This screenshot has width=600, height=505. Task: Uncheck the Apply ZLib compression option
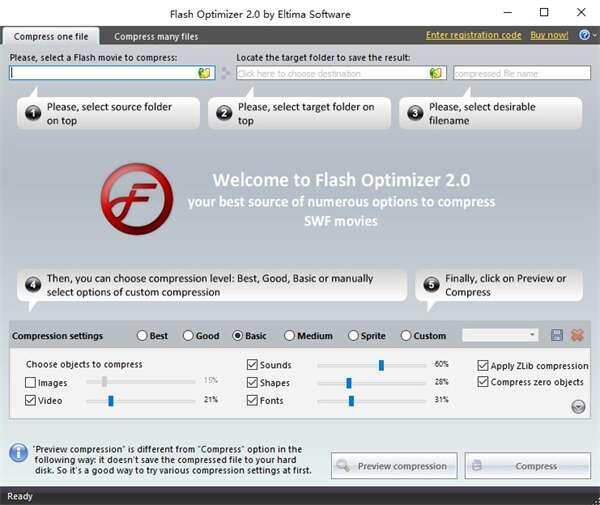pyautogui.click(x=484, y=366)
